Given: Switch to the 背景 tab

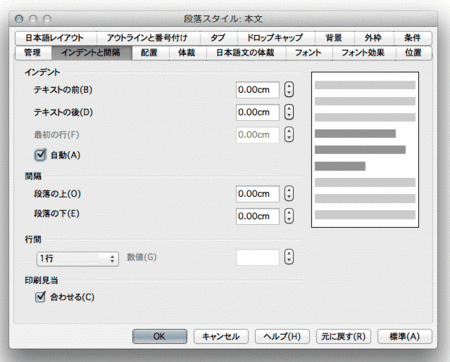Looking at the screenshot, I should [334, 38].
